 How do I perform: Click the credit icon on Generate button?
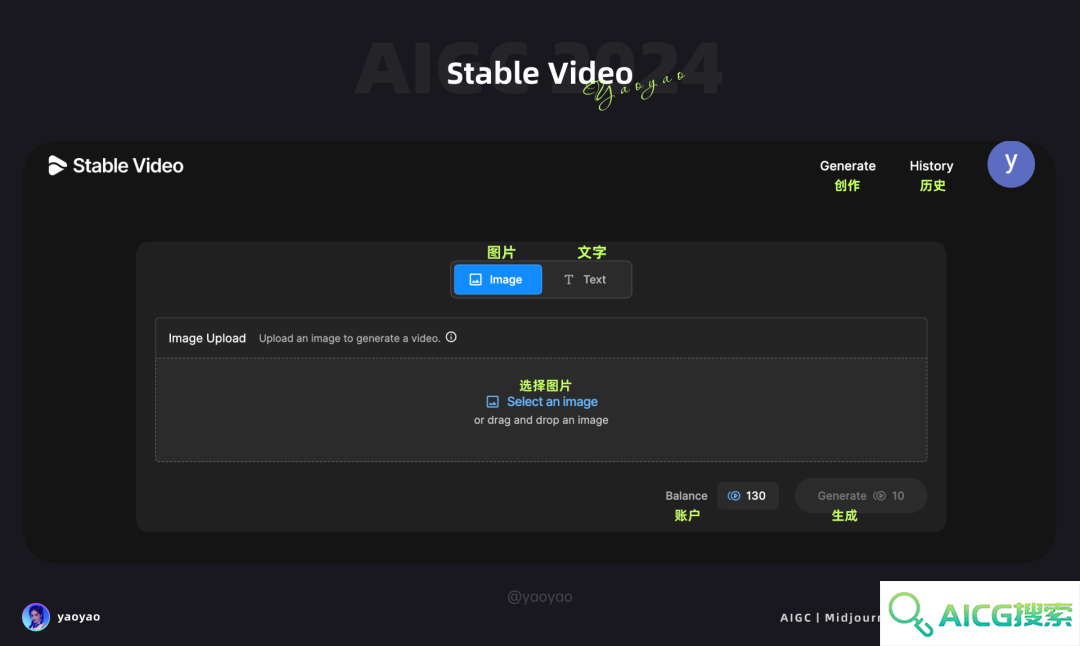click(880, 496)
